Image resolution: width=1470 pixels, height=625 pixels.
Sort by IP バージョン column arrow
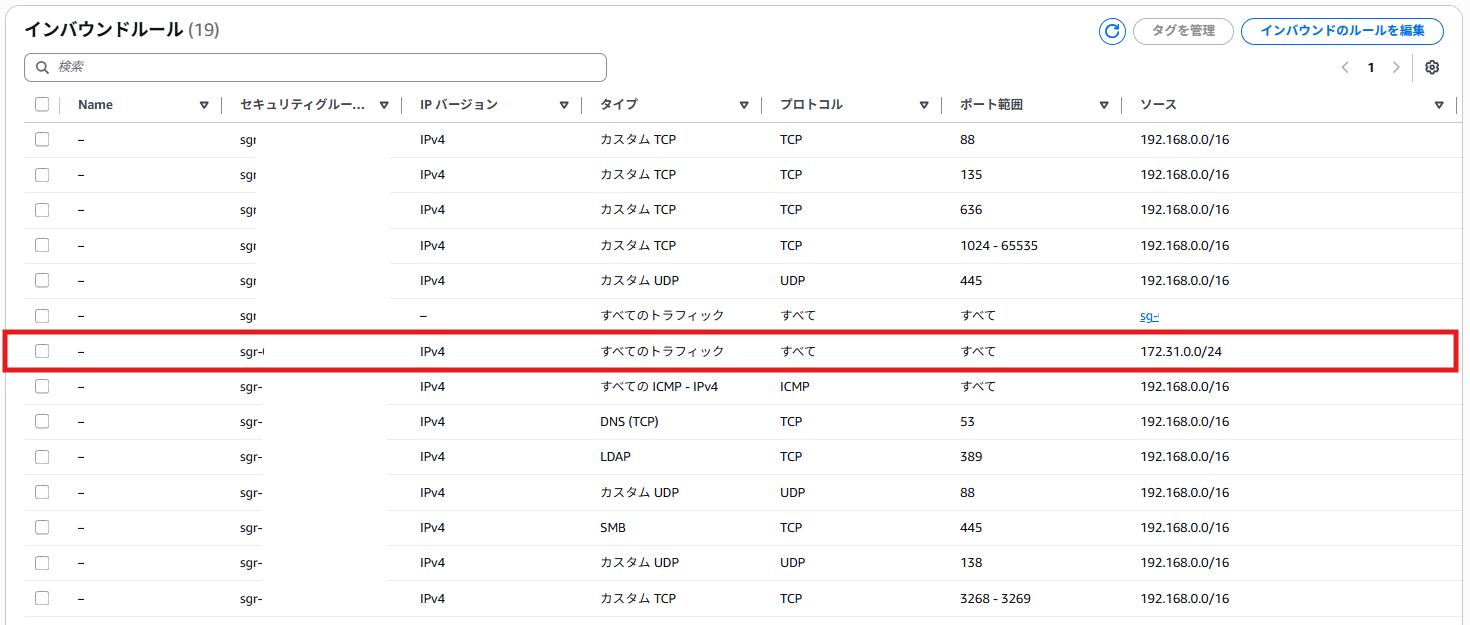tap(564, 105)
